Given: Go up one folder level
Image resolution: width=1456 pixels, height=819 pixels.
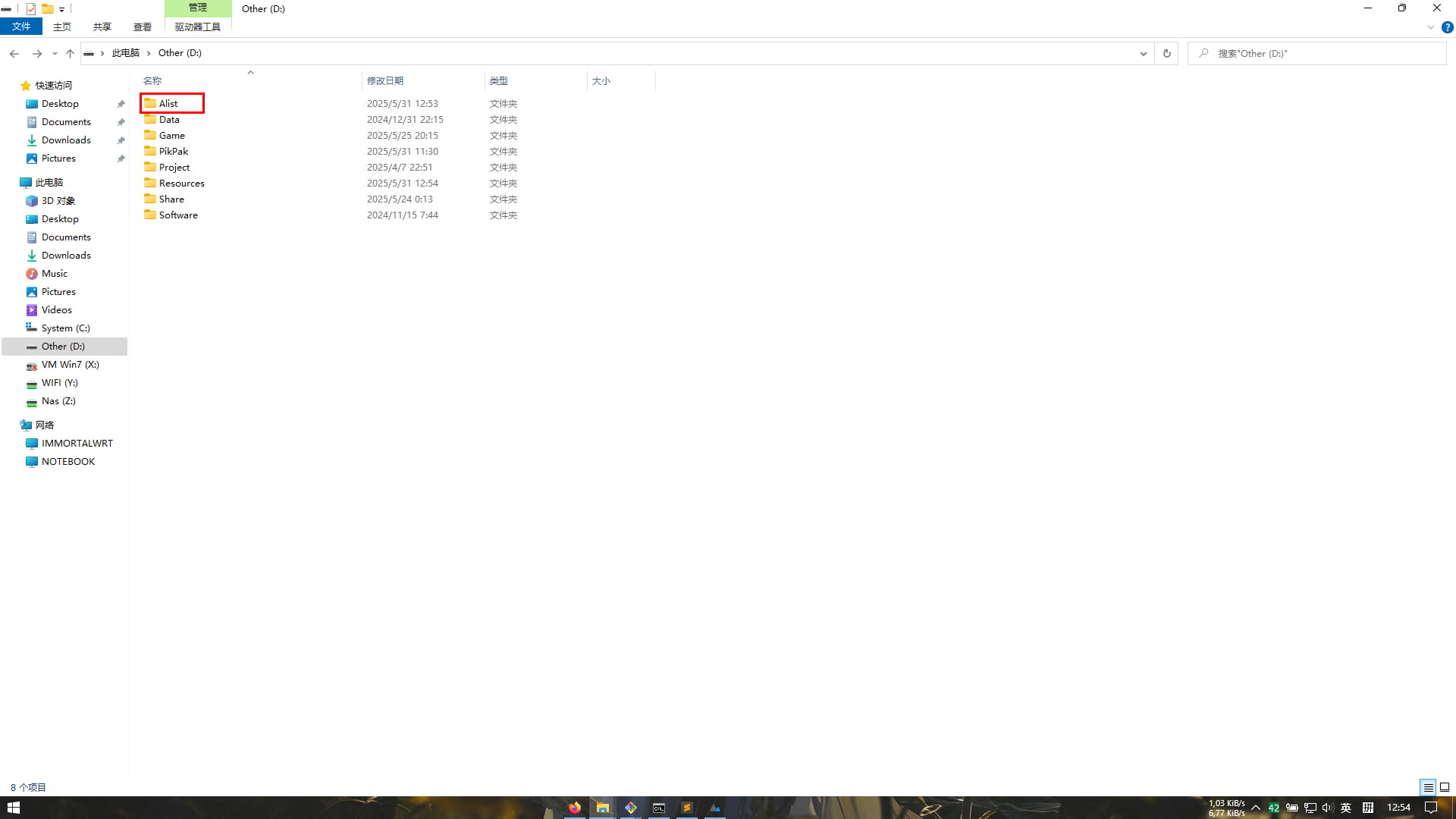Looking at the screenshot, I should (70, 54).
